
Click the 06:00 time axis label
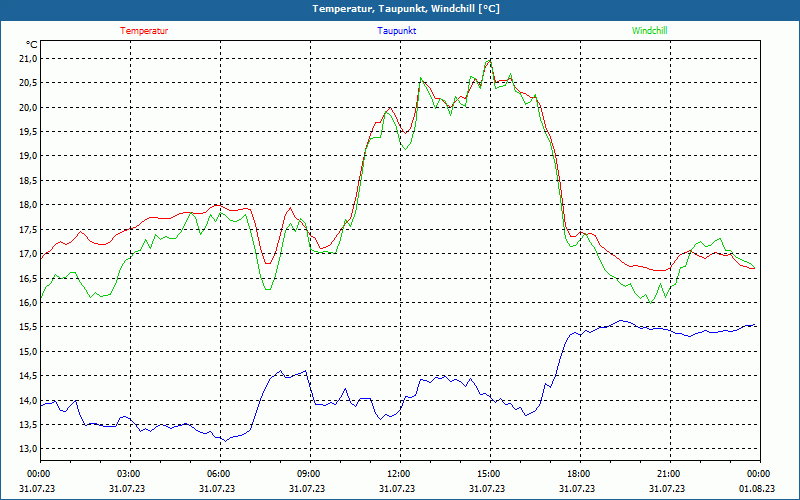(218, 474)
